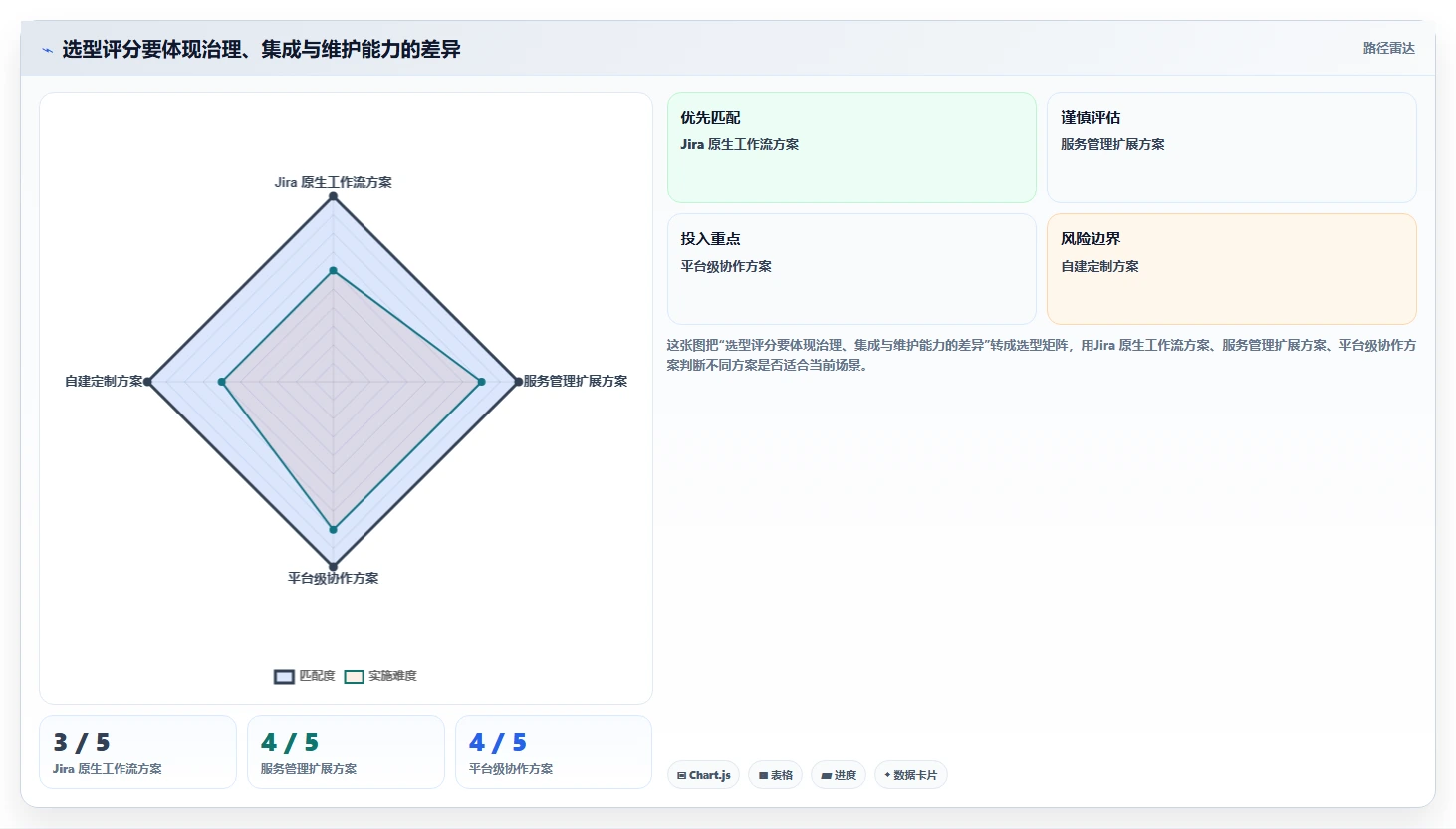Toggle the 实施难度 legend swatch
The width and height of the screenshot is (1456, 829).
354,676
